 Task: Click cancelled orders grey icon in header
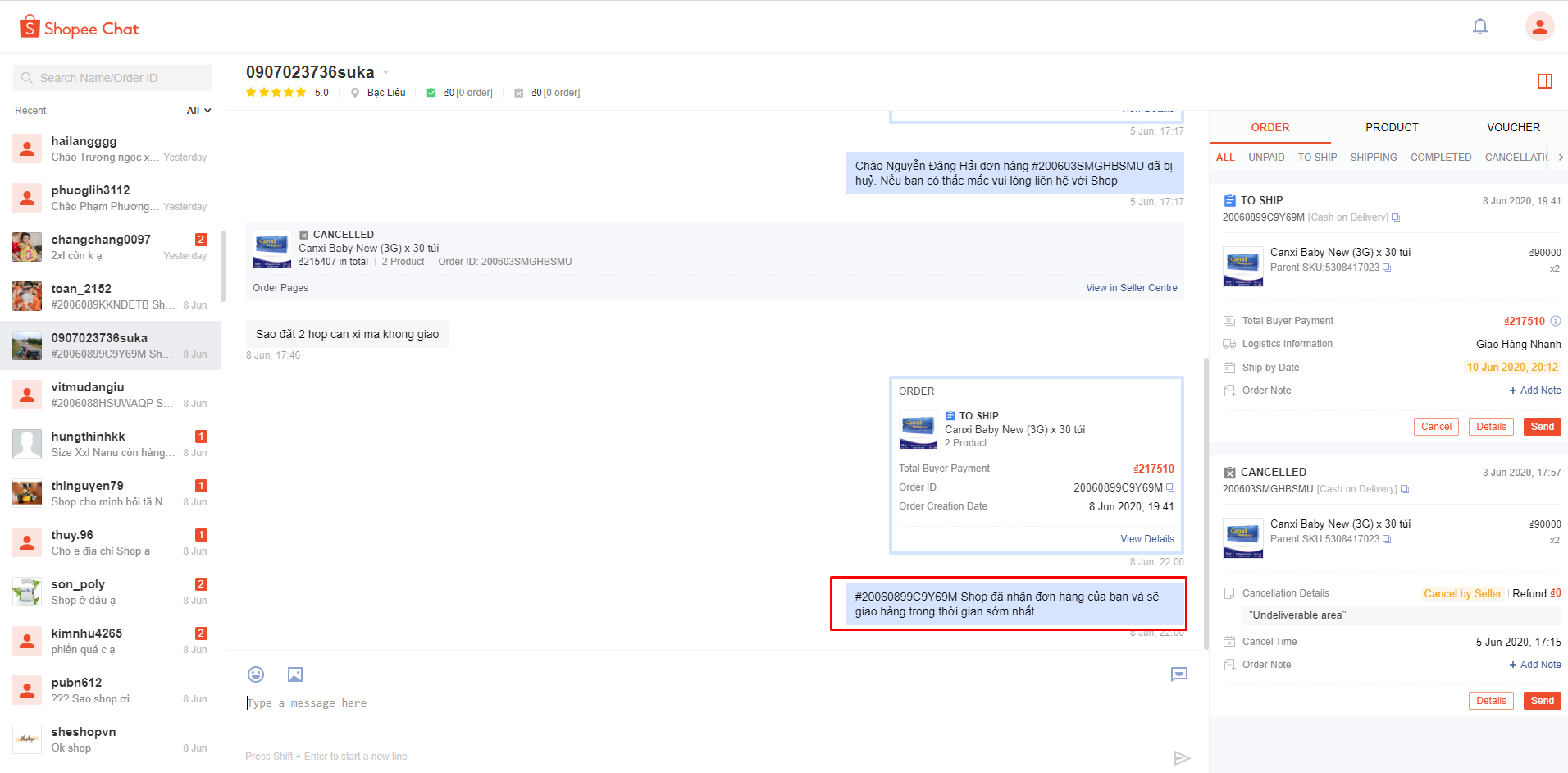519,93
